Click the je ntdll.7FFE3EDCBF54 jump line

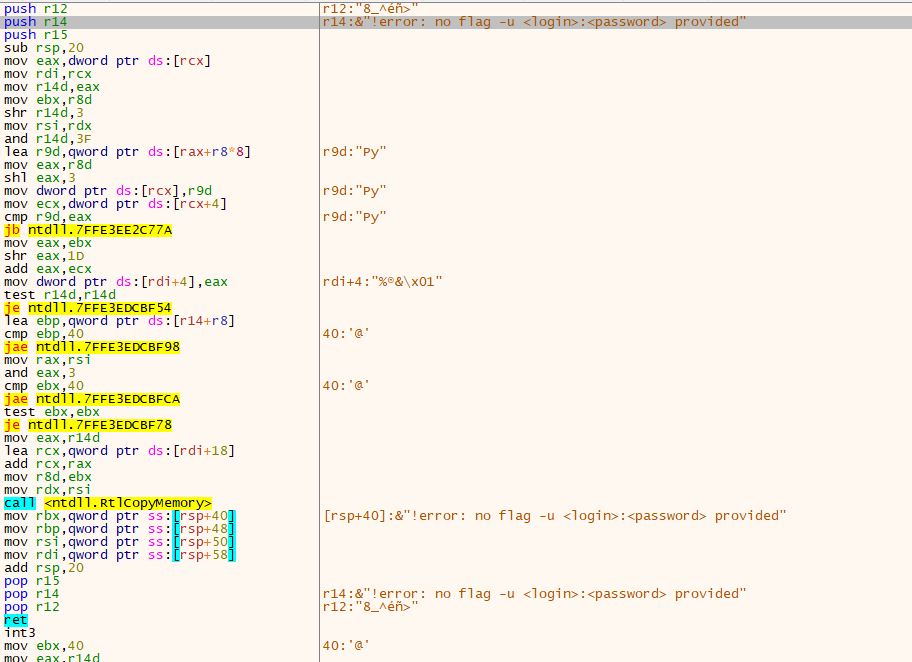click(88, 308)
